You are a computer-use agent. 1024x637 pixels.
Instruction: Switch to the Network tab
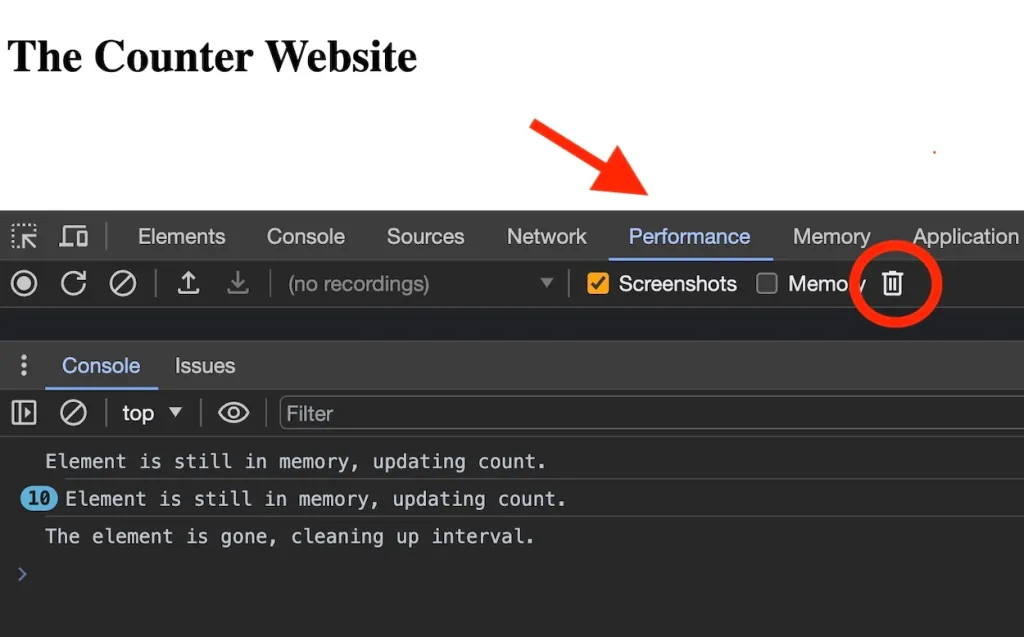click(x=546, y=236)
